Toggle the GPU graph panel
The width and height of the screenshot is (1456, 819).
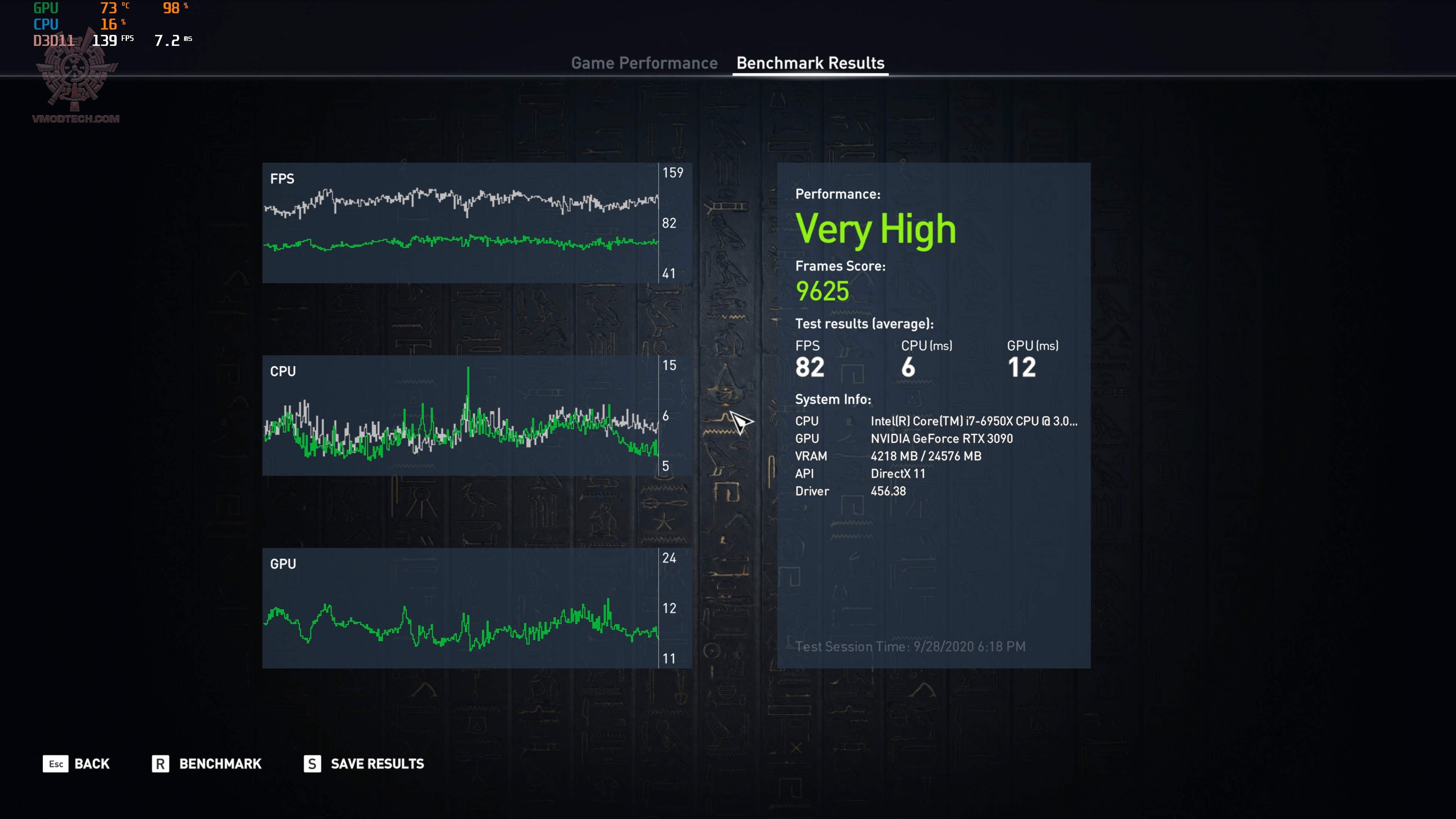coord(477,609)
